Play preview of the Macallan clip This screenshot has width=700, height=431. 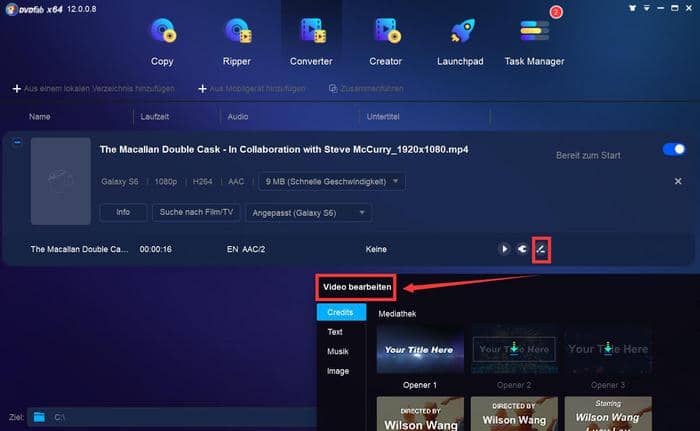504,249
